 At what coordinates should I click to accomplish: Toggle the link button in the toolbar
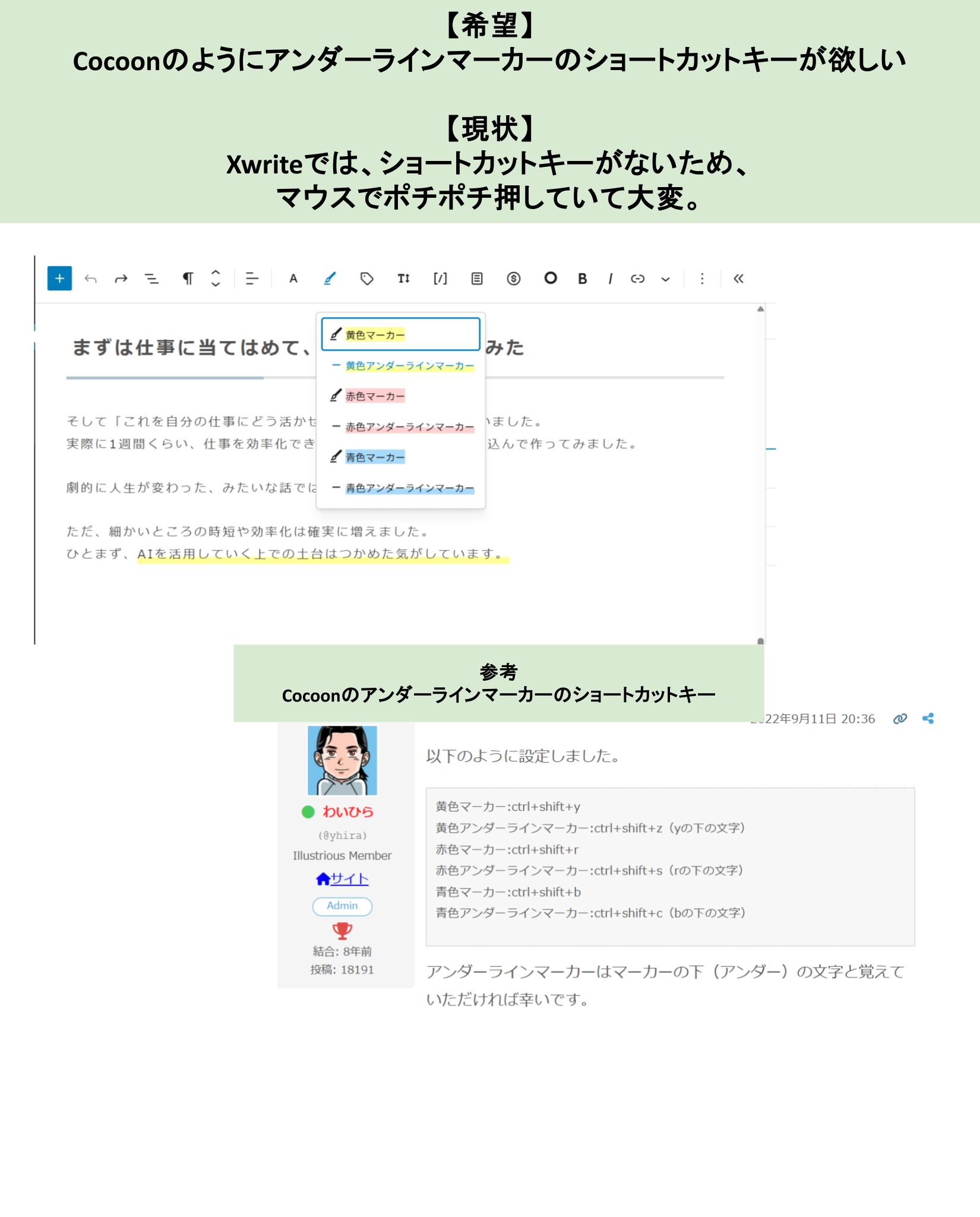pos(637,279)
